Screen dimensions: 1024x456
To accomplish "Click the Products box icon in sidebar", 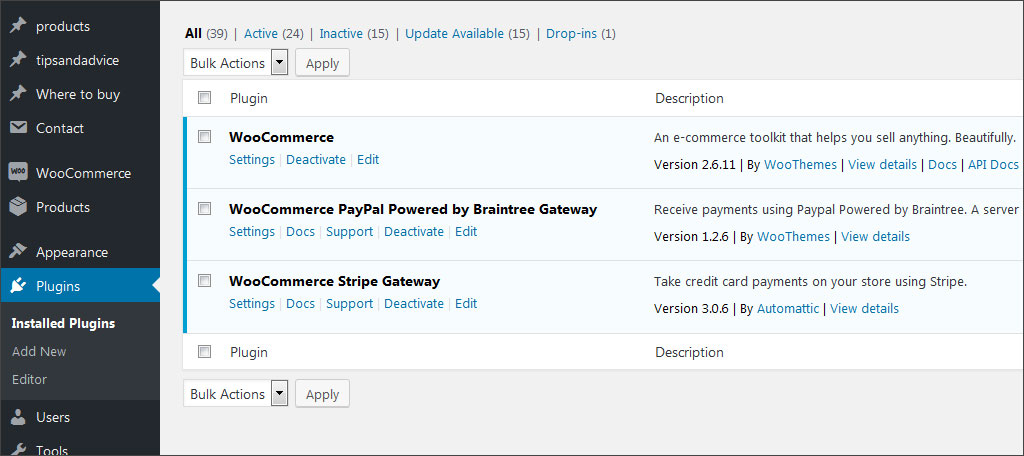I will click(17, 207).
